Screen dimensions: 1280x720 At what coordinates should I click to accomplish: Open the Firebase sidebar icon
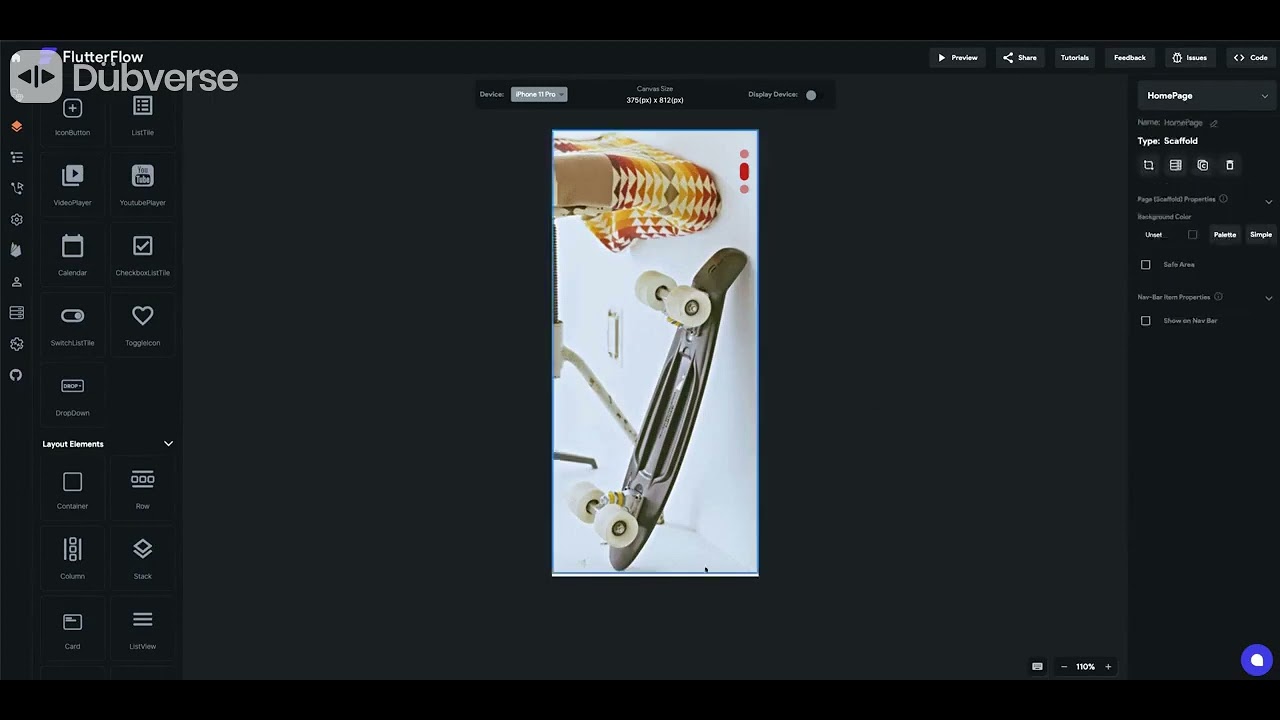click(x=16, y=250)
